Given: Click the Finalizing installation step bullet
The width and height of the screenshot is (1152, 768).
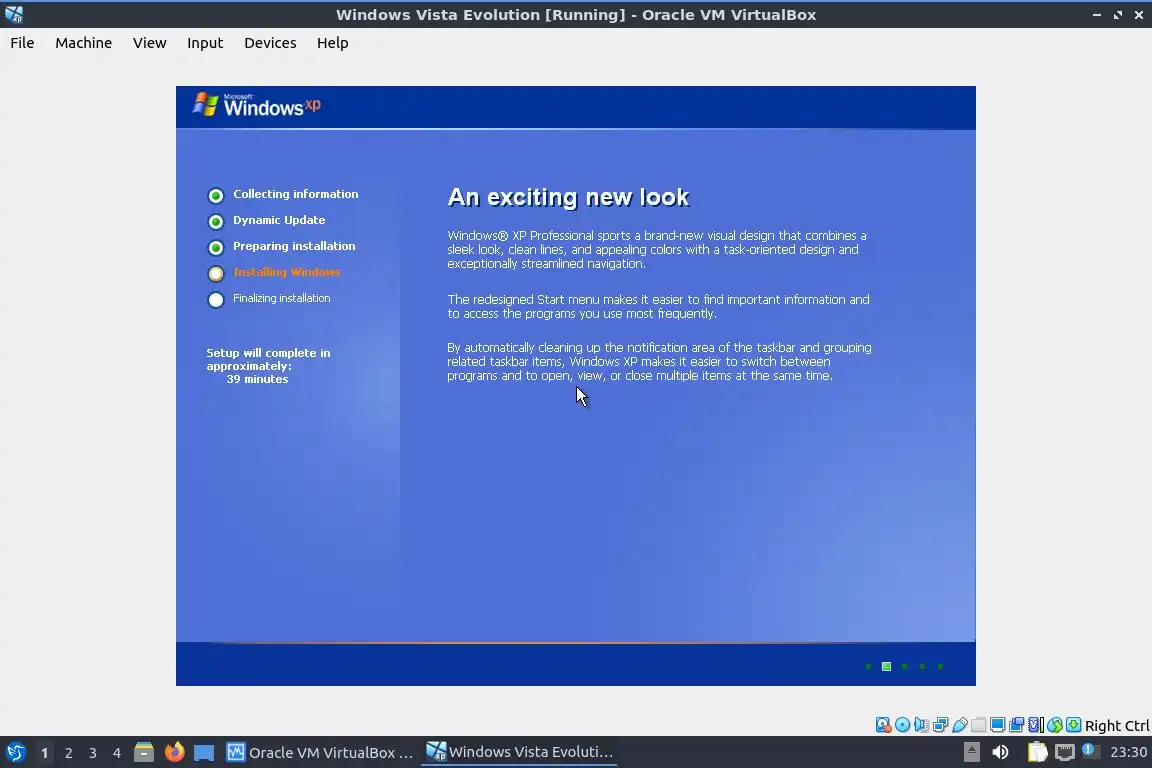Looking at the screenshot, I should 215,300.
